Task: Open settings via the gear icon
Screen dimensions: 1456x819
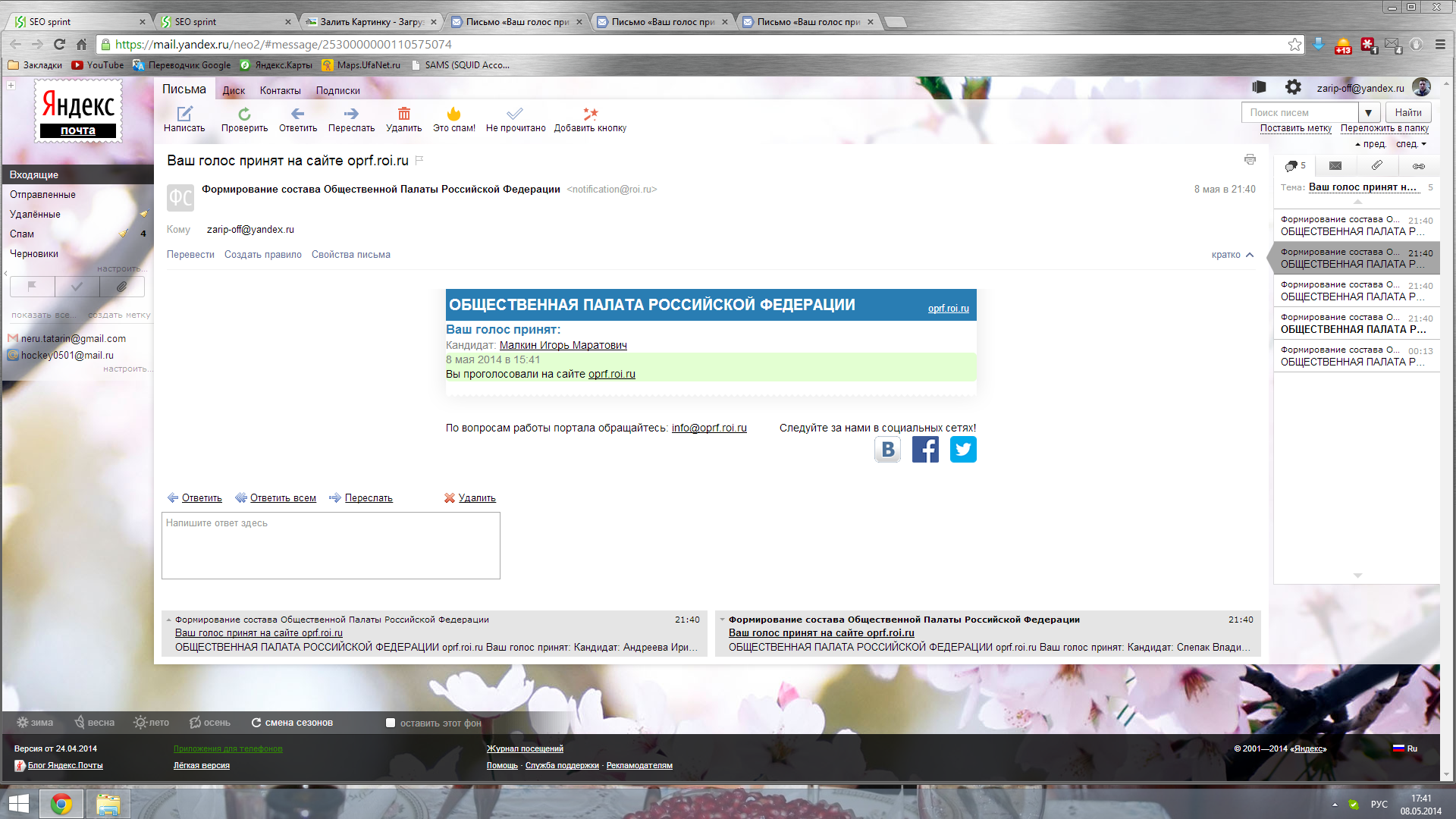Action: [x=1293, y=87]
